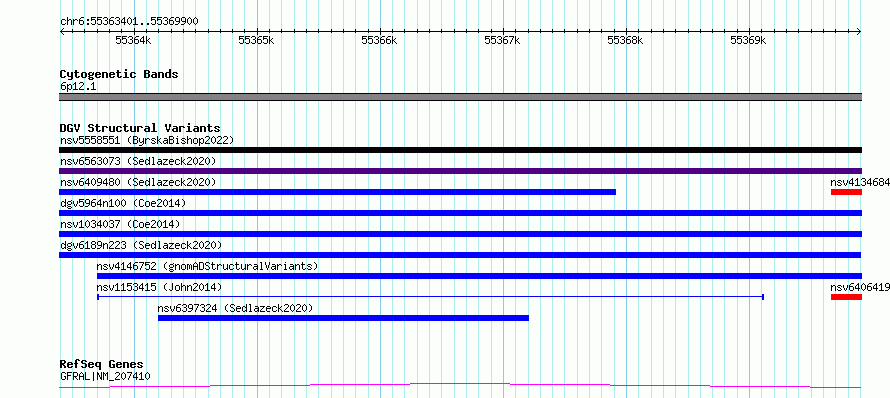This screenshot has height=398, width=890.
Task: Click the nsv4146752 gnomAD variant bar
Action: 480,276
